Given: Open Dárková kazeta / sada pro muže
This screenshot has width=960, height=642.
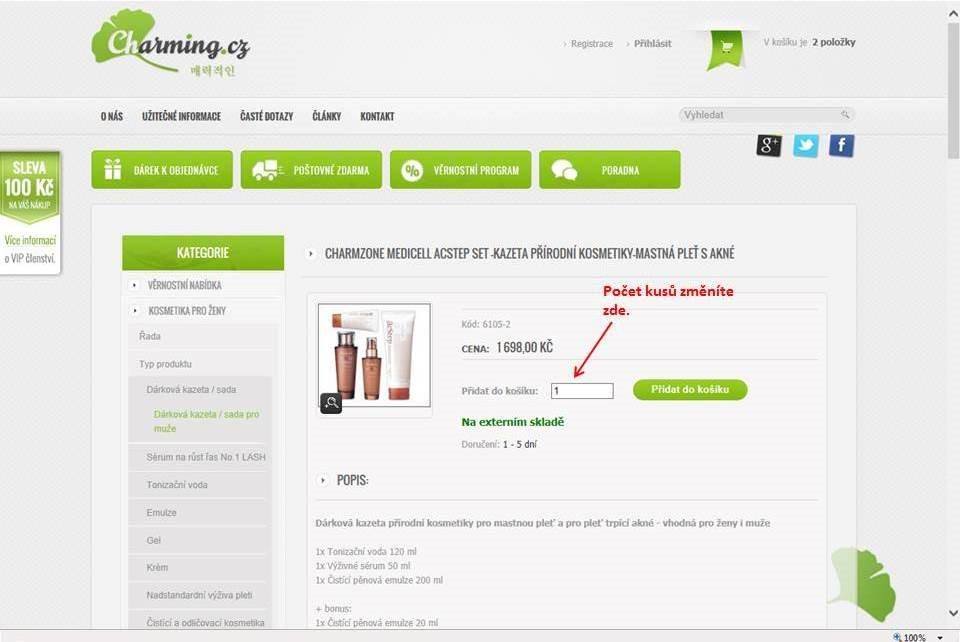Looking at the screenshot, I should 206,421.
